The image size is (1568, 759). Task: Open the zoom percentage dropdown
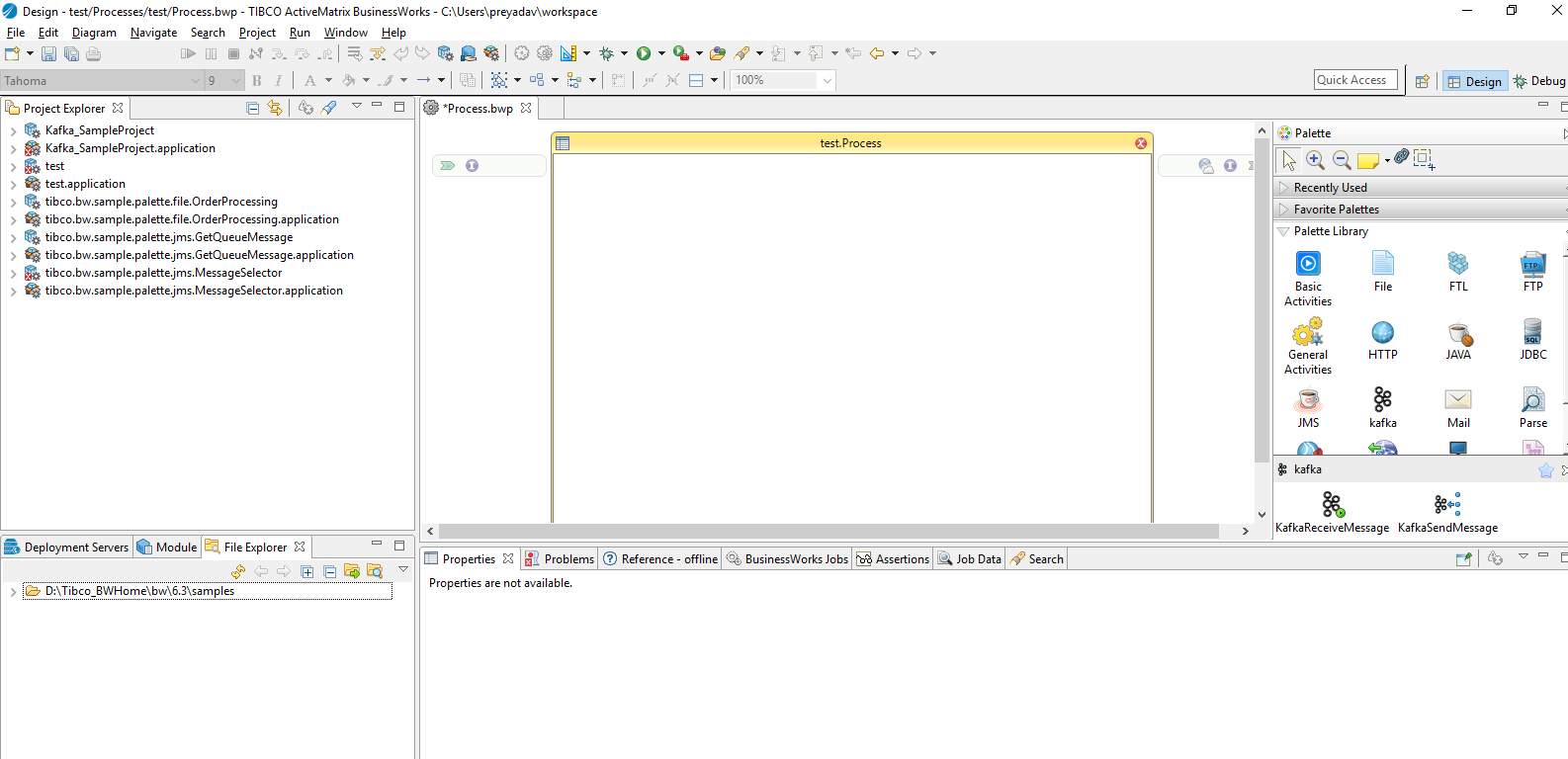tap(827, 80)
